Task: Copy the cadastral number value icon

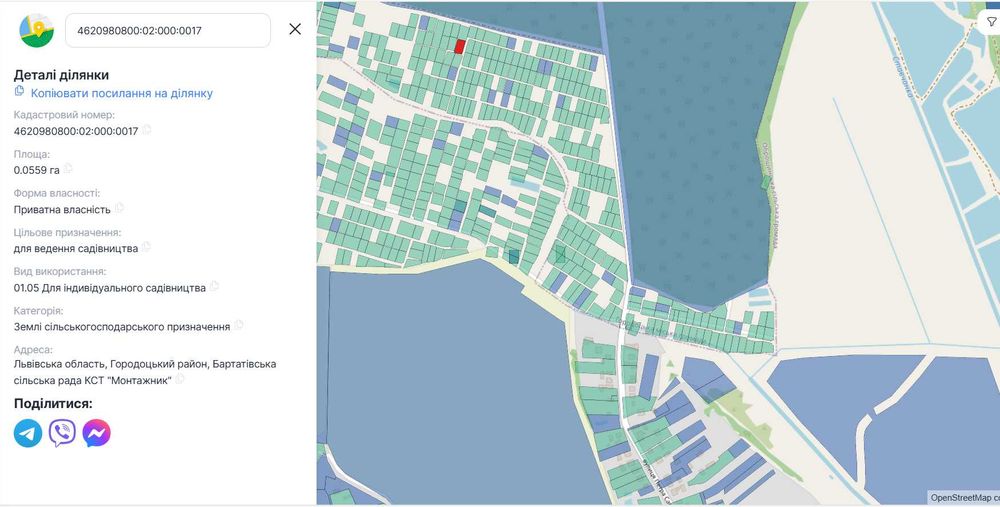Action: tap(147, 130)
